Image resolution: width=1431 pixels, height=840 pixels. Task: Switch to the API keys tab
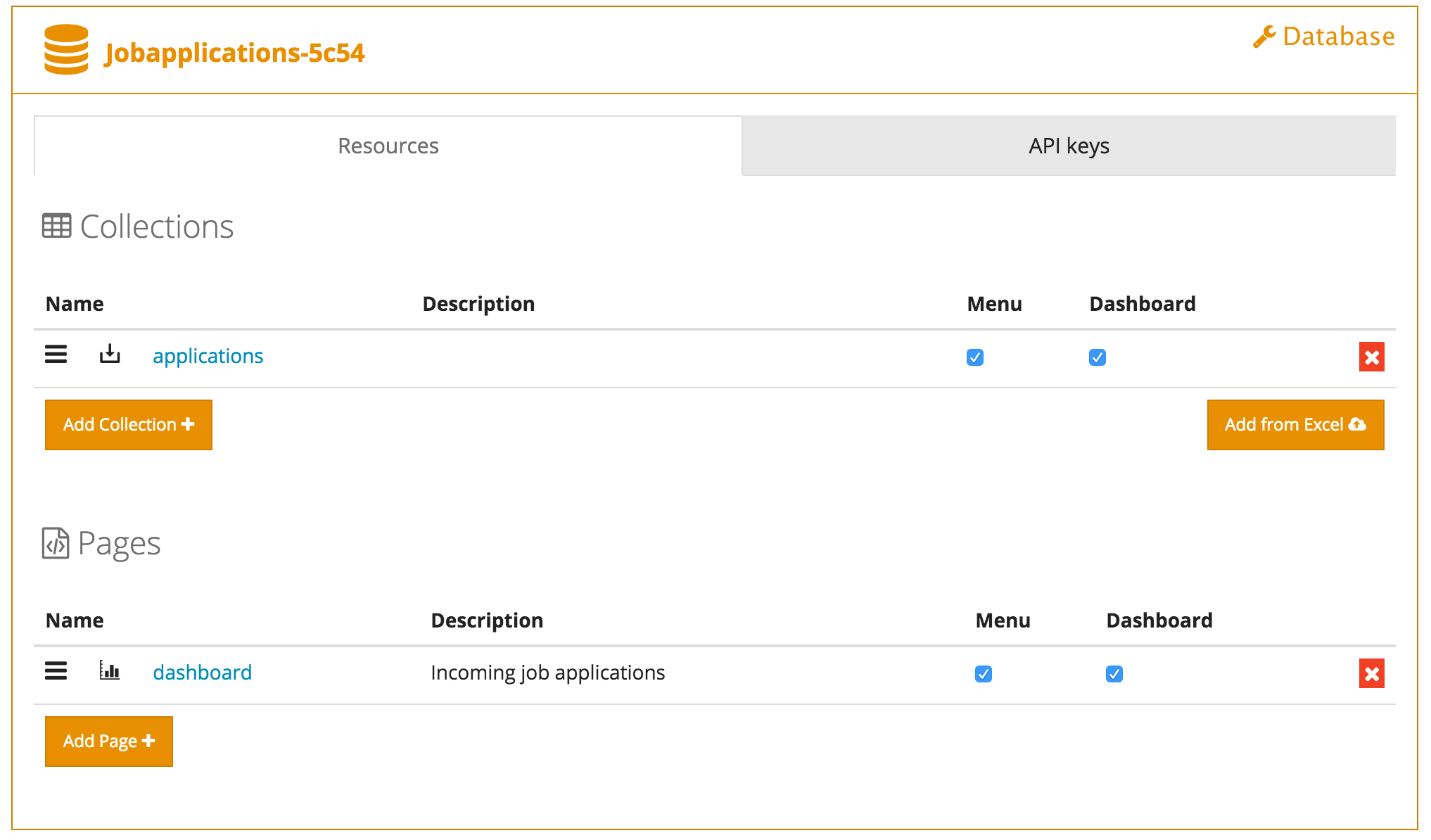[x=1068, y=146]
